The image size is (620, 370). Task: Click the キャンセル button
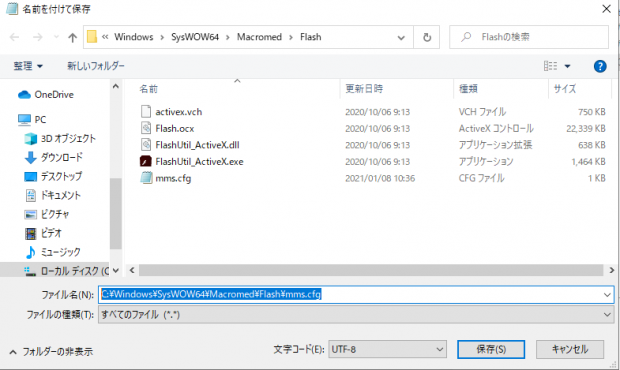pos(570,349)
